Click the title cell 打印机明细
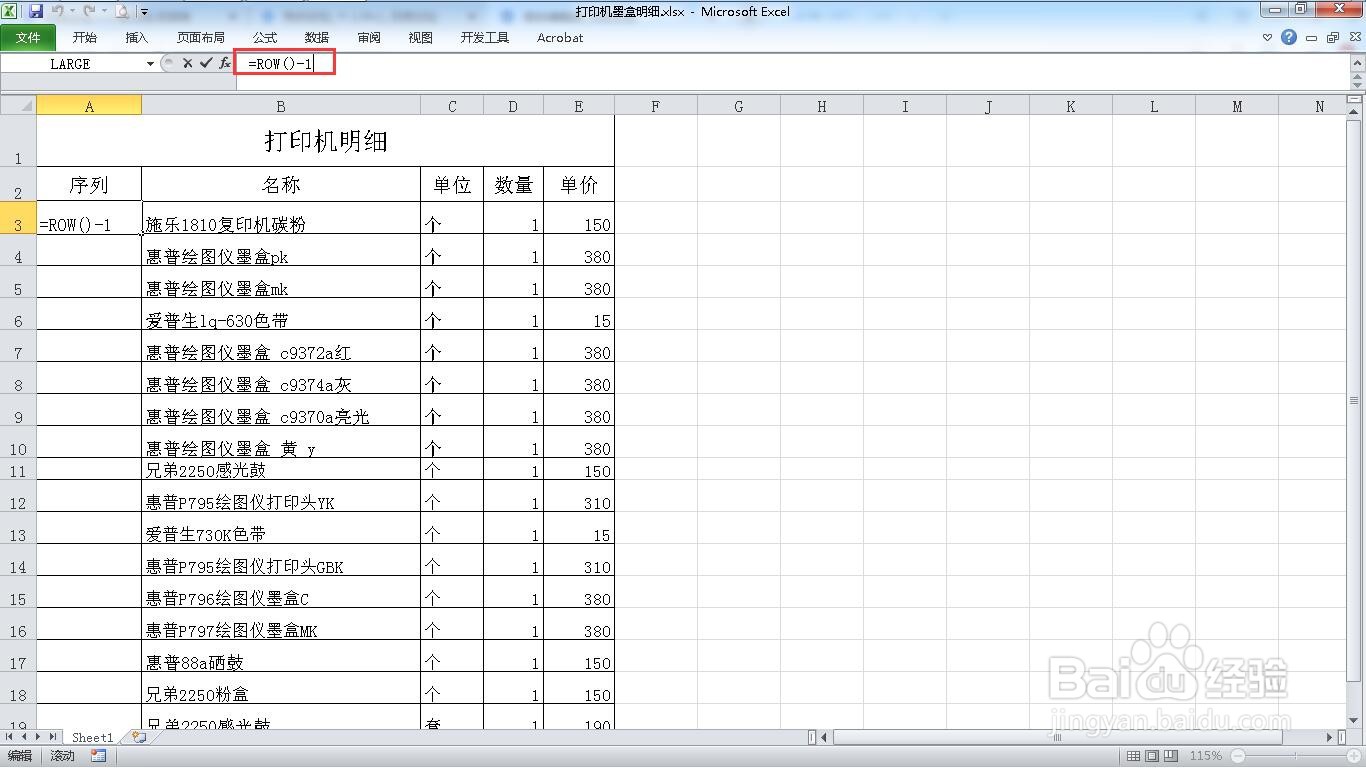The width and height of the screenshot is (1366, 768). click(325, 141)
